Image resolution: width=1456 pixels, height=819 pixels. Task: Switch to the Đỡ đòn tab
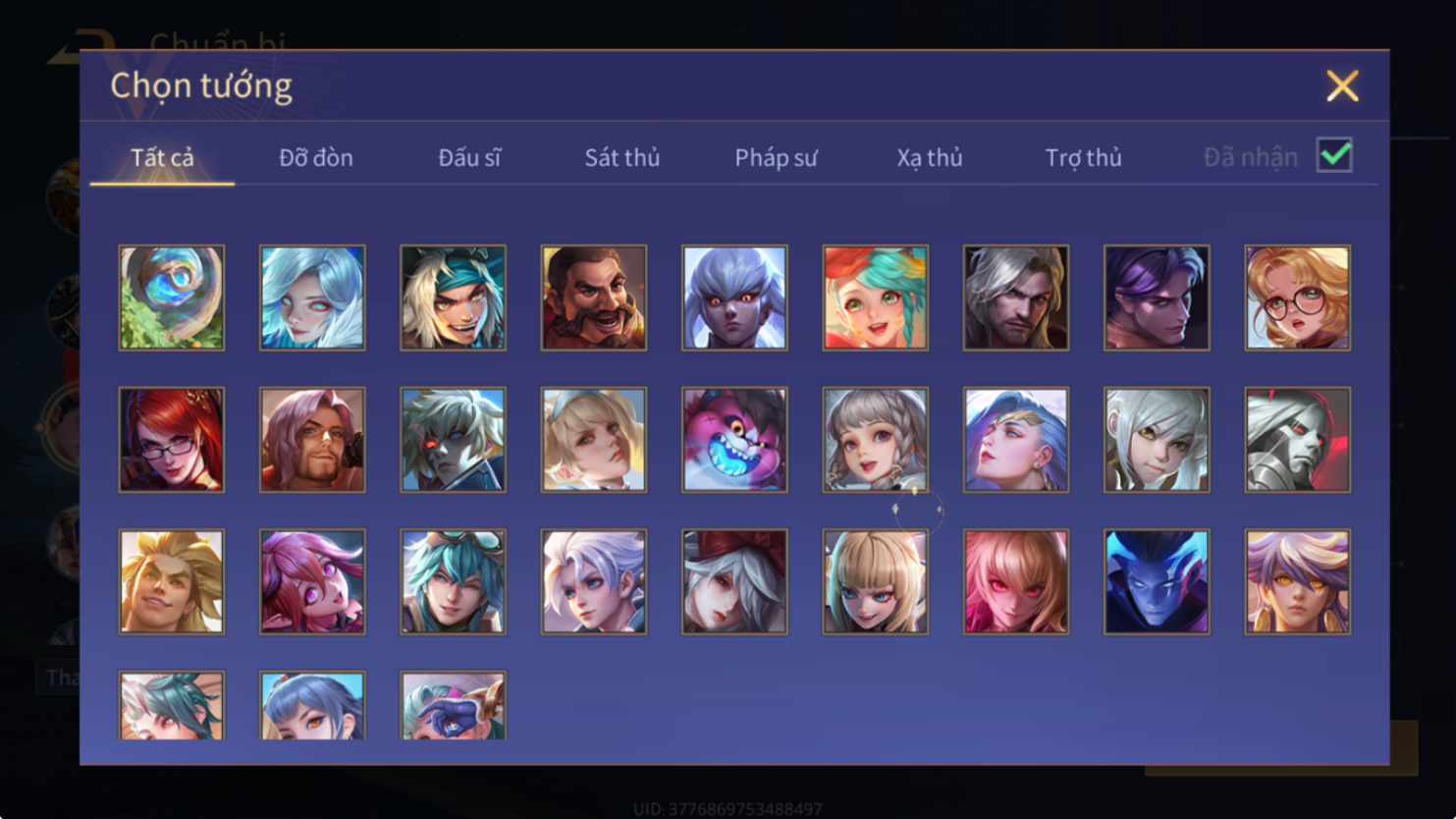tap(315, 157)
